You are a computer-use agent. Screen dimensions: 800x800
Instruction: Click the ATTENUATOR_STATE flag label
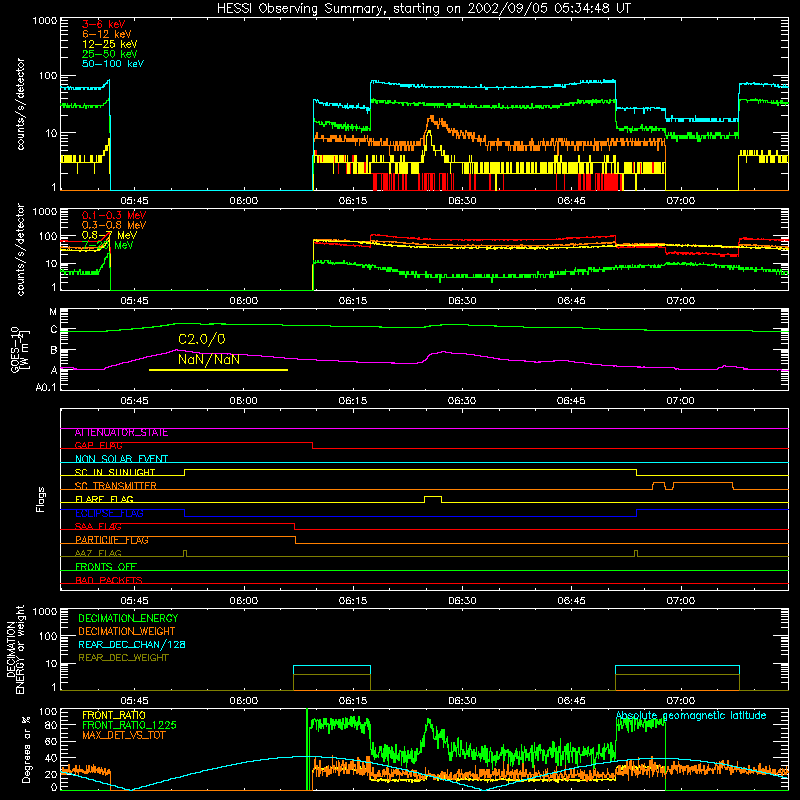[x=121, y=433]
